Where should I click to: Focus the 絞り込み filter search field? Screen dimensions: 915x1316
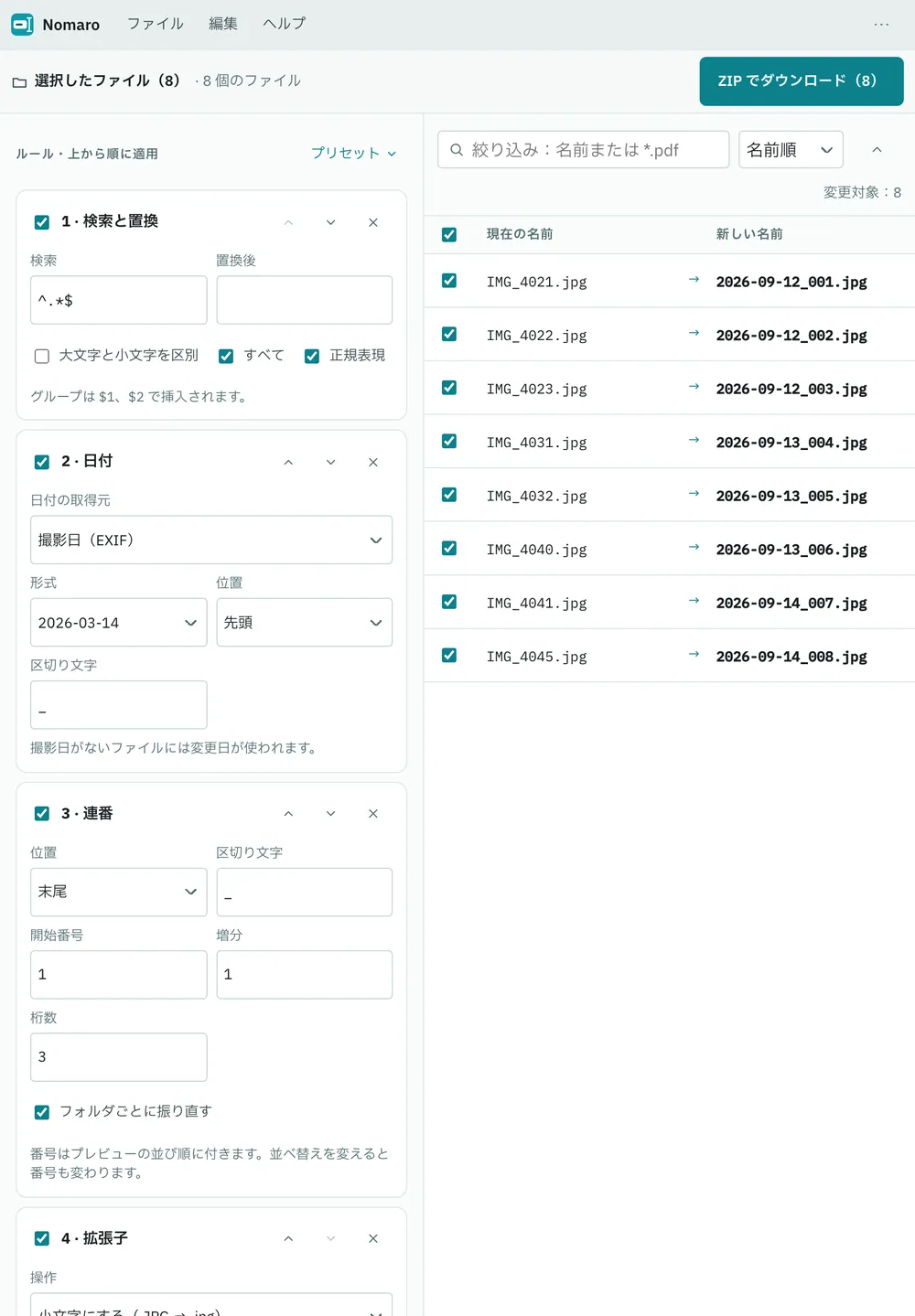click(584, 150)
